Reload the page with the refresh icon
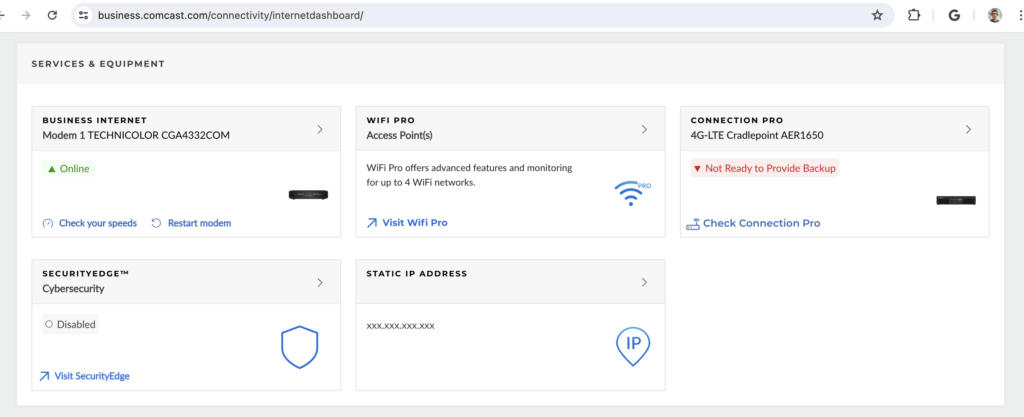The height and width of the screenshot is (417, 1024). tap(52, 15)
